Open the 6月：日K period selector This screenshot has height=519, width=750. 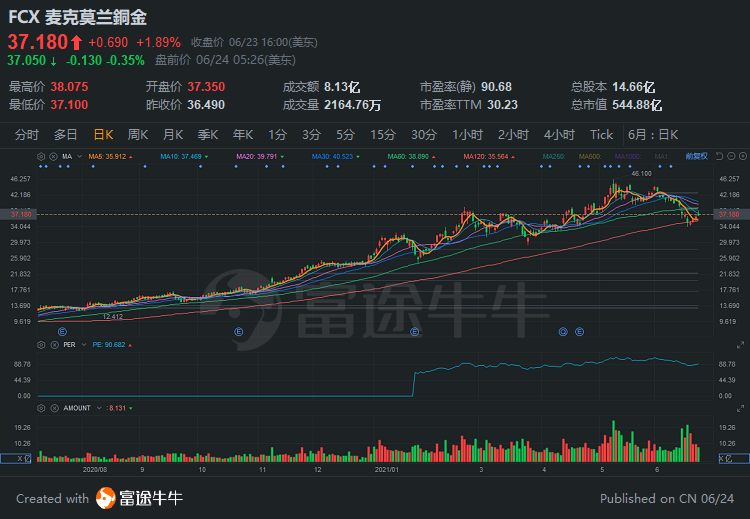tap(653, 135)
